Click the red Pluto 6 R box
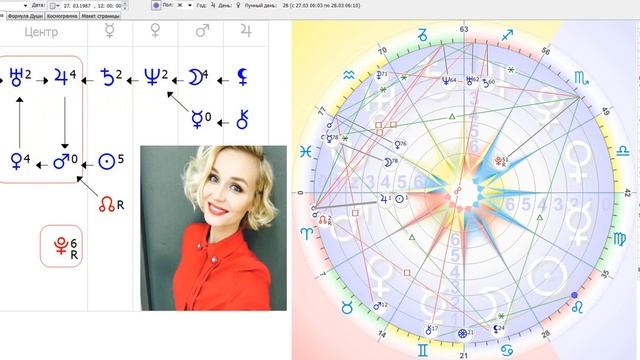 tap(61, 246)
